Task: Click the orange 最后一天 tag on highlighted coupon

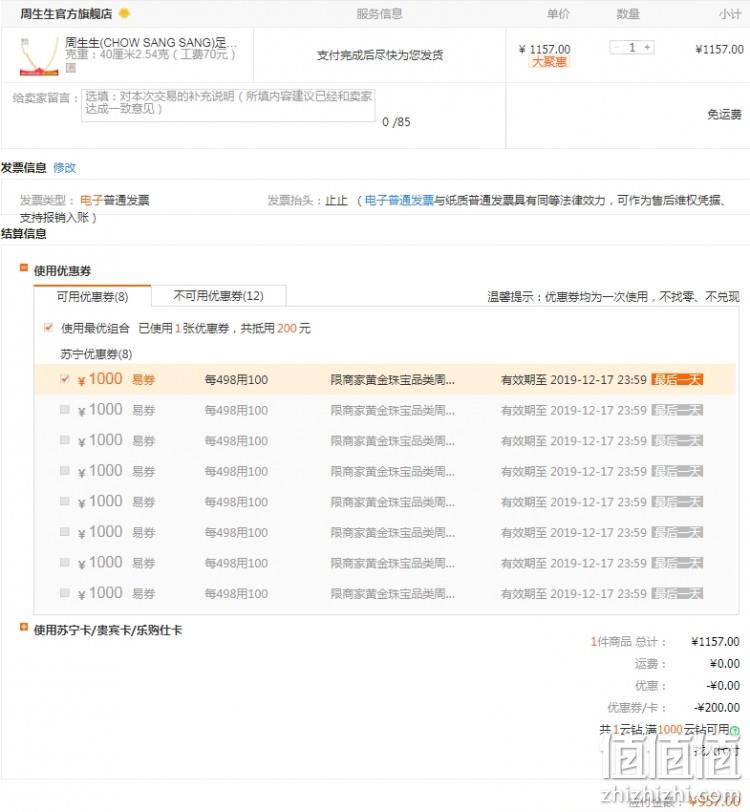Action: point(677,380)
